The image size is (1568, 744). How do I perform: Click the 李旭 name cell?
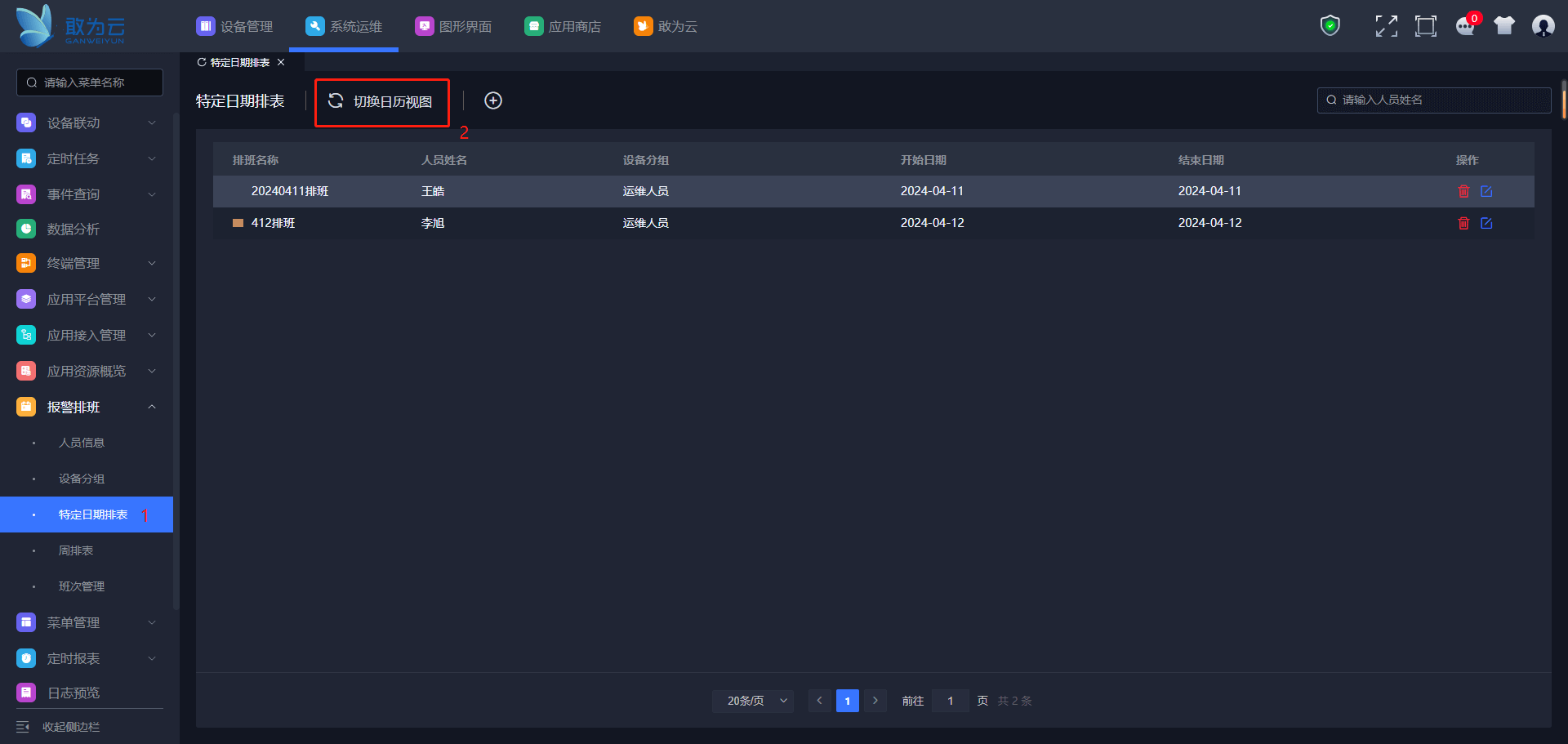(x=433, y=223)
